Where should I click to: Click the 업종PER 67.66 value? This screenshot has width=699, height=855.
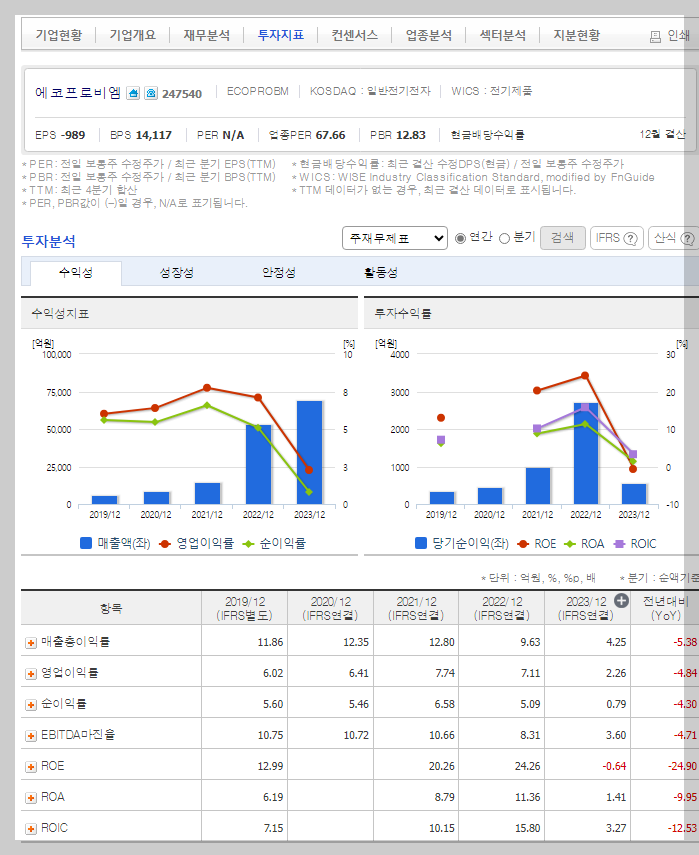pos(330,135)
